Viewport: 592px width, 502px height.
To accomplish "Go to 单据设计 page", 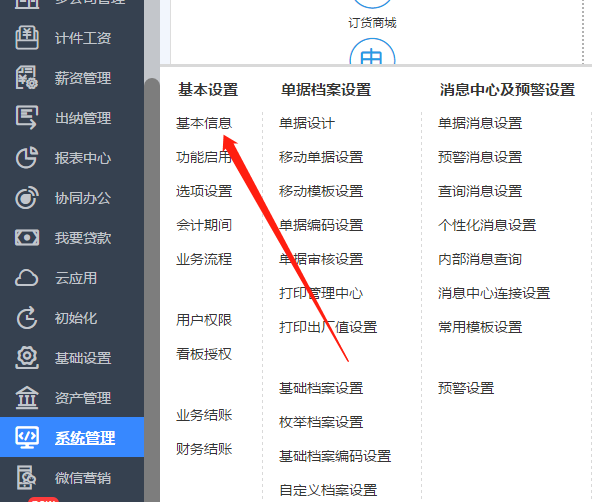I will point(307,123).
